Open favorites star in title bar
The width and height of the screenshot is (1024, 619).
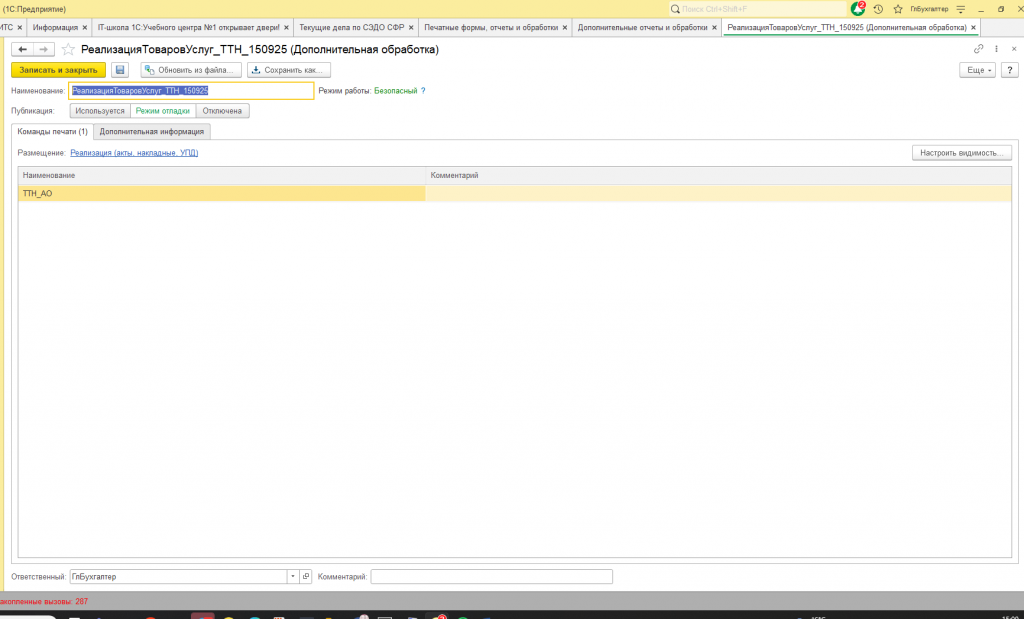[898, 9]
